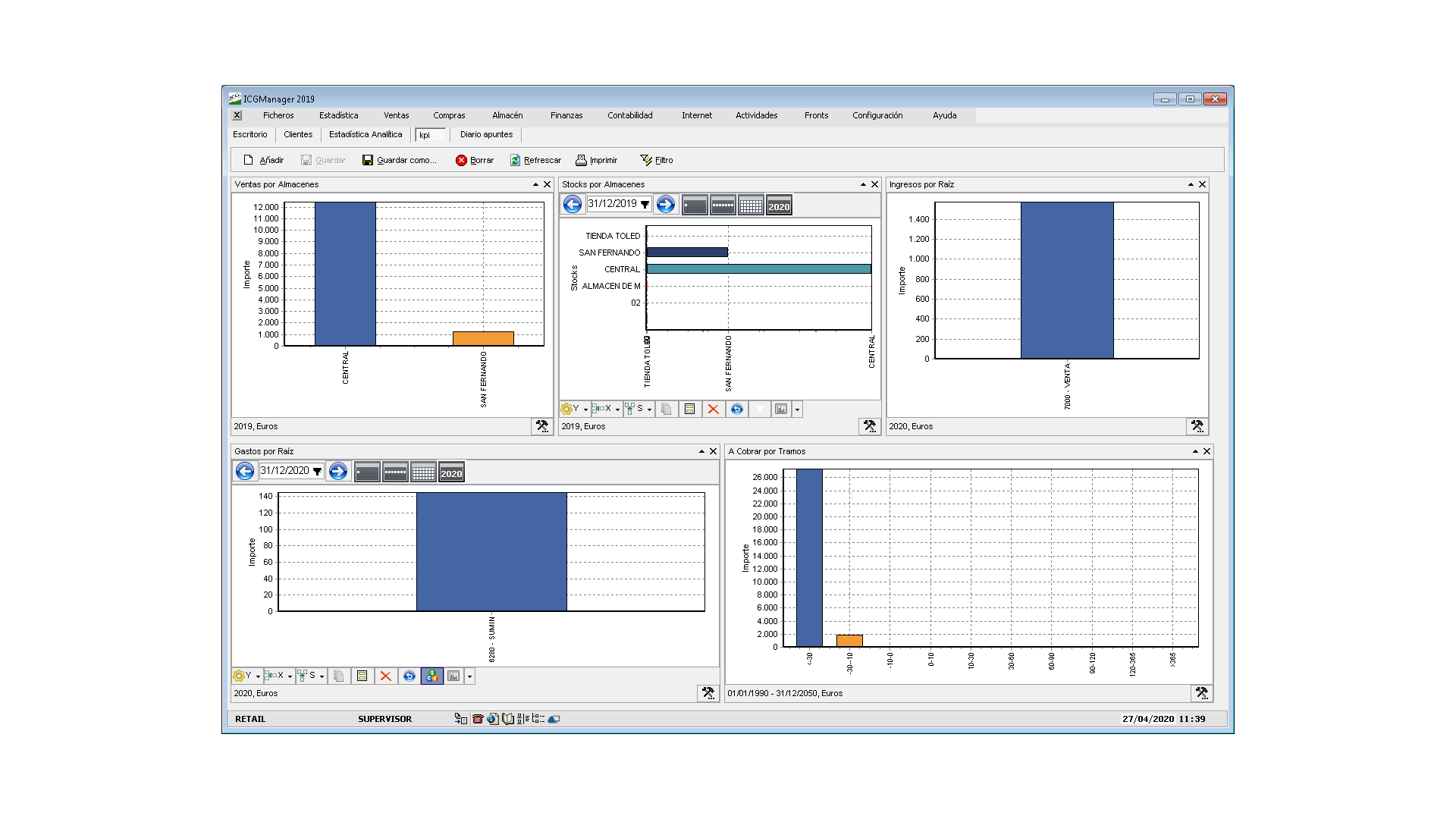Screen dimensions: 1456x819
Task: Click the copy-to-list icon in status bar
Action: [x=460, y=719]
